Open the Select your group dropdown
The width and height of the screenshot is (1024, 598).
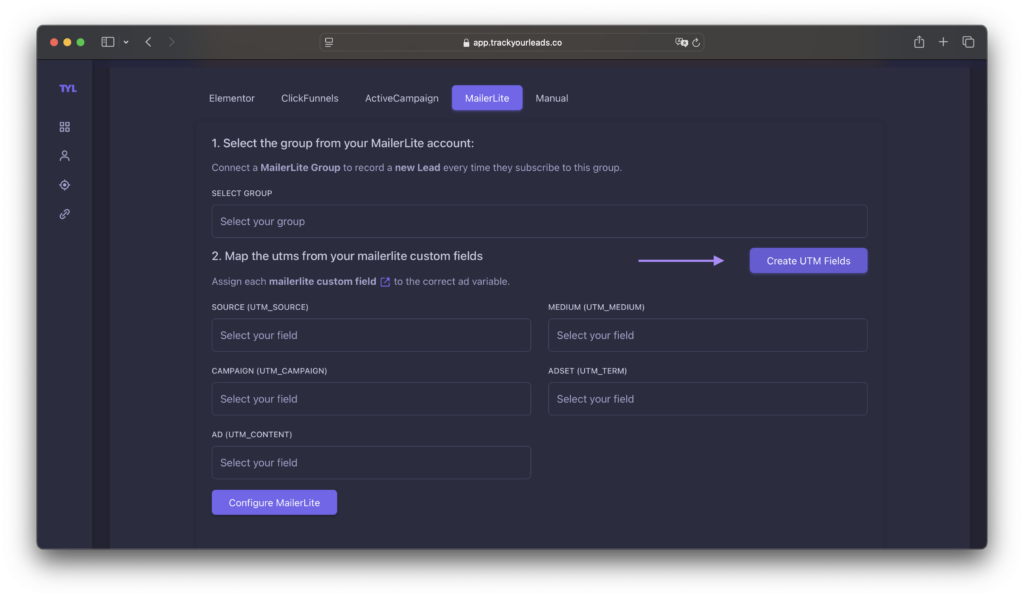coord(539,221)
